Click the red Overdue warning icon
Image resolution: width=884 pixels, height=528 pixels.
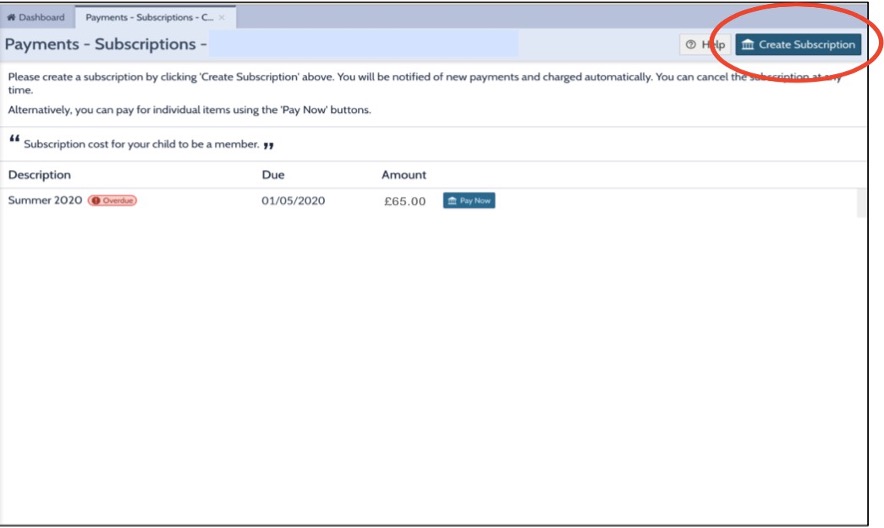click(x=96, y=201)
